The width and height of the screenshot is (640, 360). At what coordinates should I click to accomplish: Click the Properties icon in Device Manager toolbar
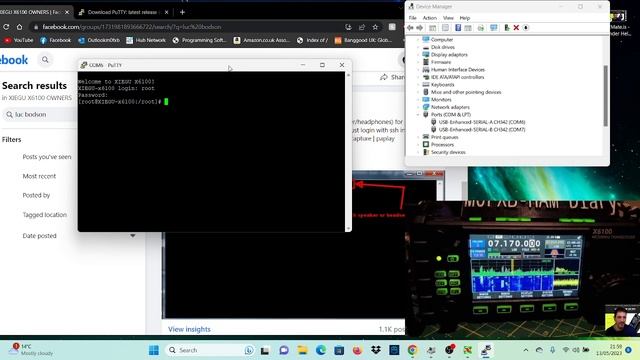(445, 28)
